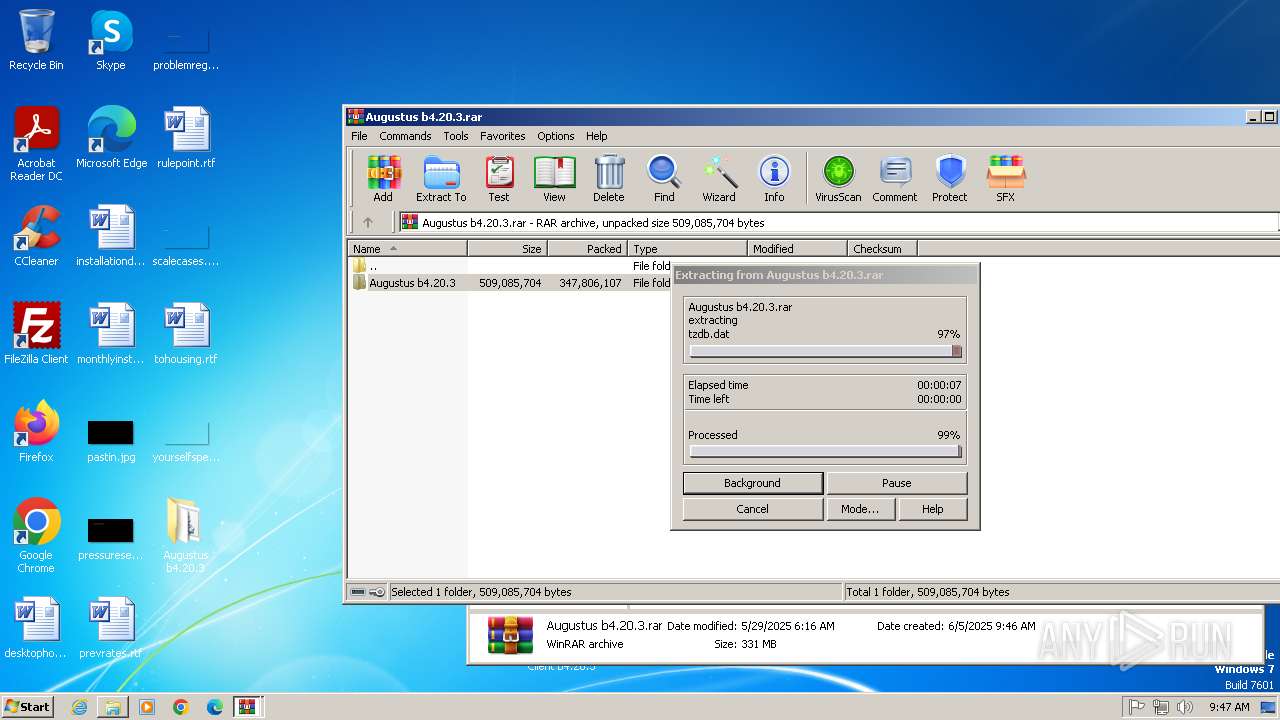This screenshot has width=1280, height=720.
Task: Open the View toolbar icon
Action: coord(554,179)
